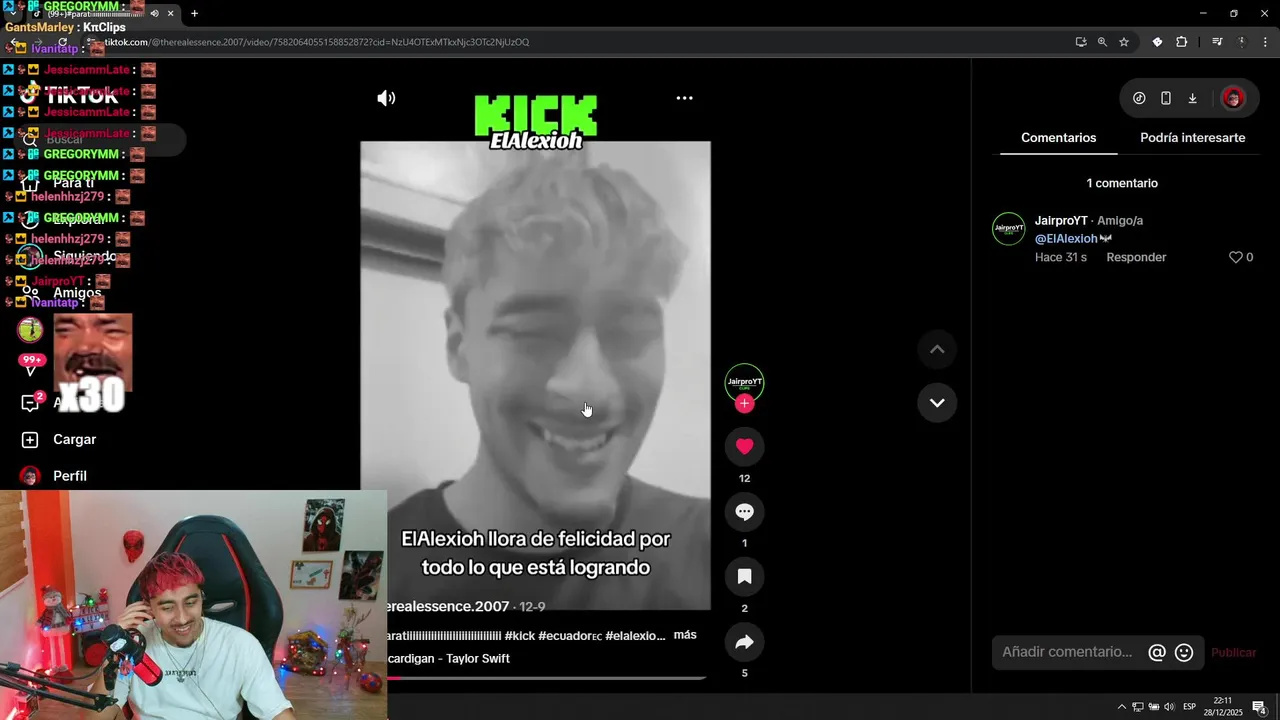This screenshot has height=720, width=1280.
Task: Insert a mention with the @ icon
Action: [1157, 652]
